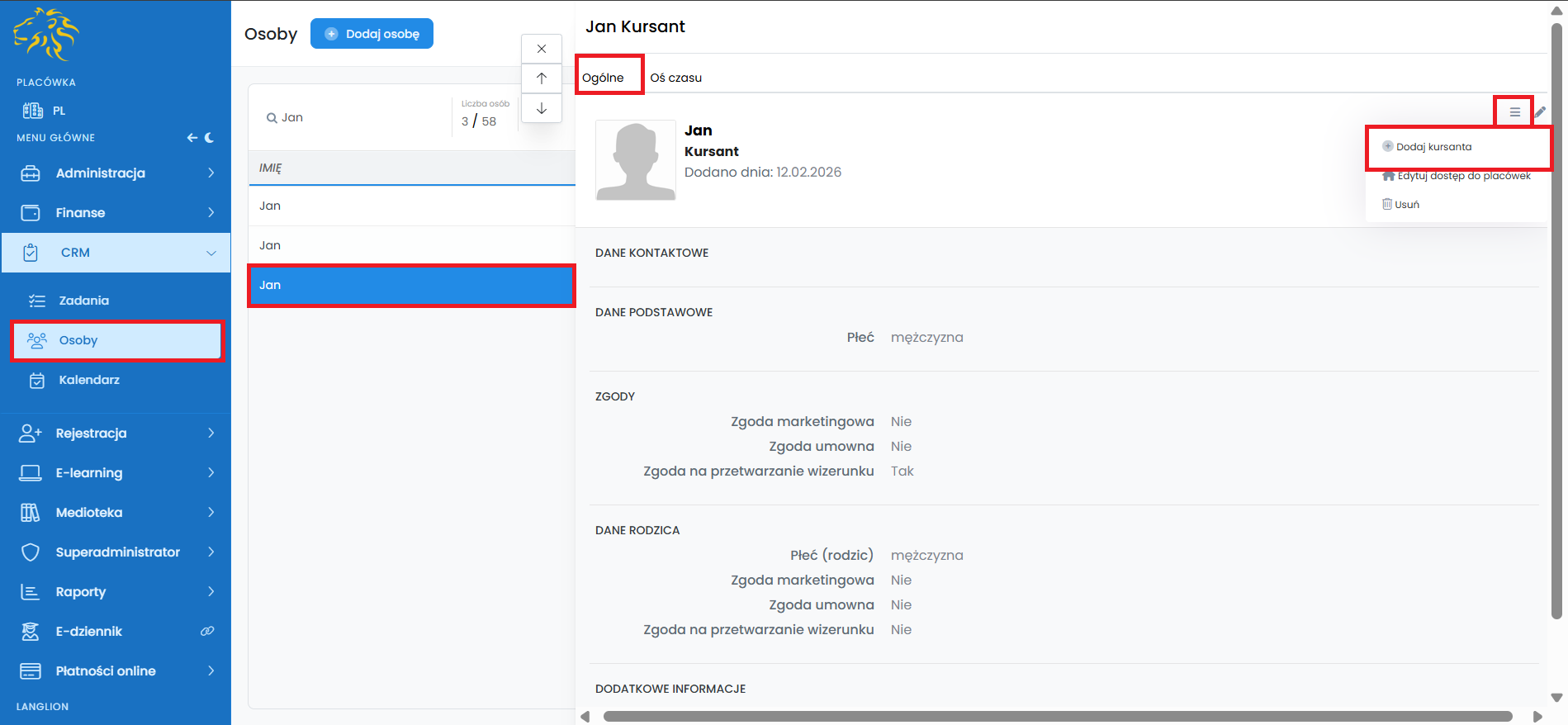Open Kalendarz in the CRM submenu
This screenshot has height=725, width=1568.
point(89,380)
